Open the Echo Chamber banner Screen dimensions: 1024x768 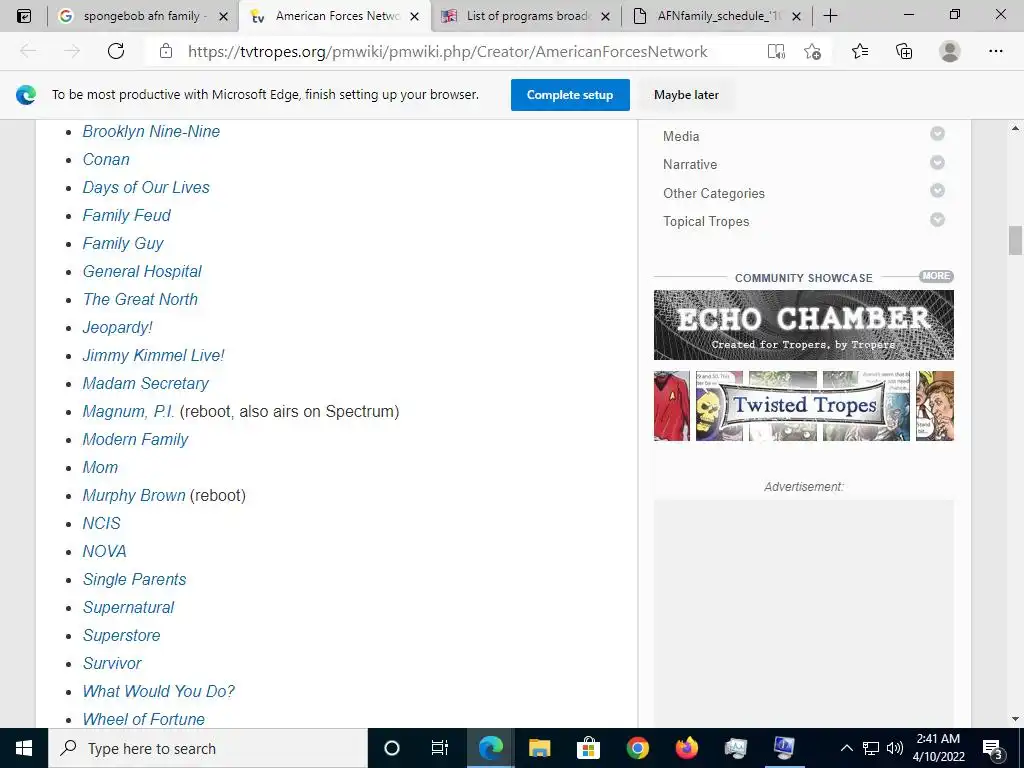click(x=804, y=325)
